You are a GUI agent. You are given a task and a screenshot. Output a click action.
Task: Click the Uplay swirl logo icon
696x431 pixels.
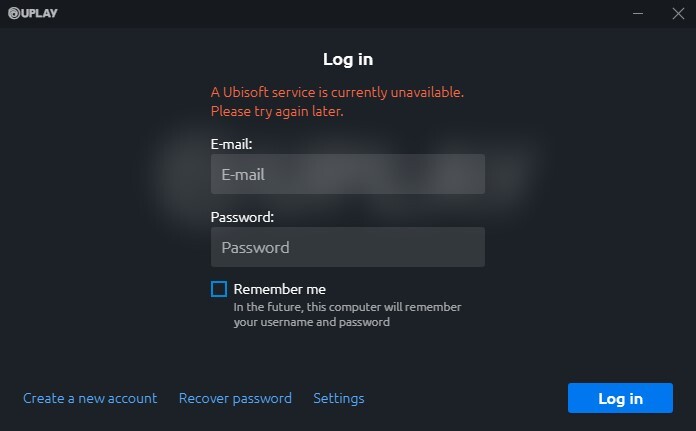[14, 13]
